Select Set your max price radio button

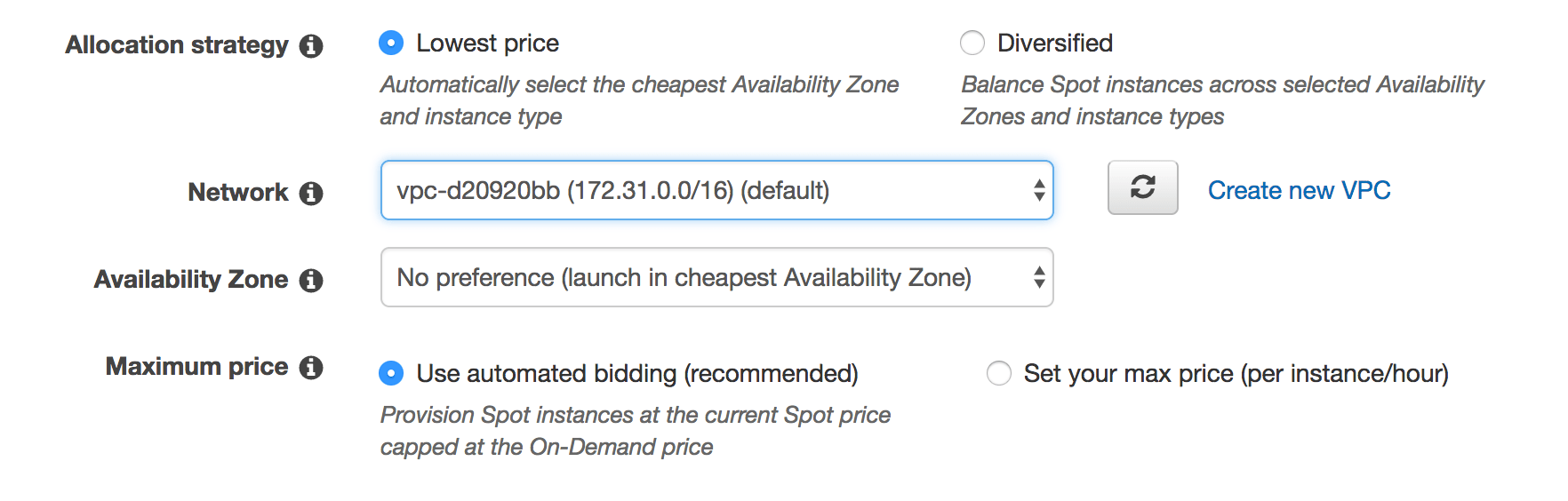[999, 373]
